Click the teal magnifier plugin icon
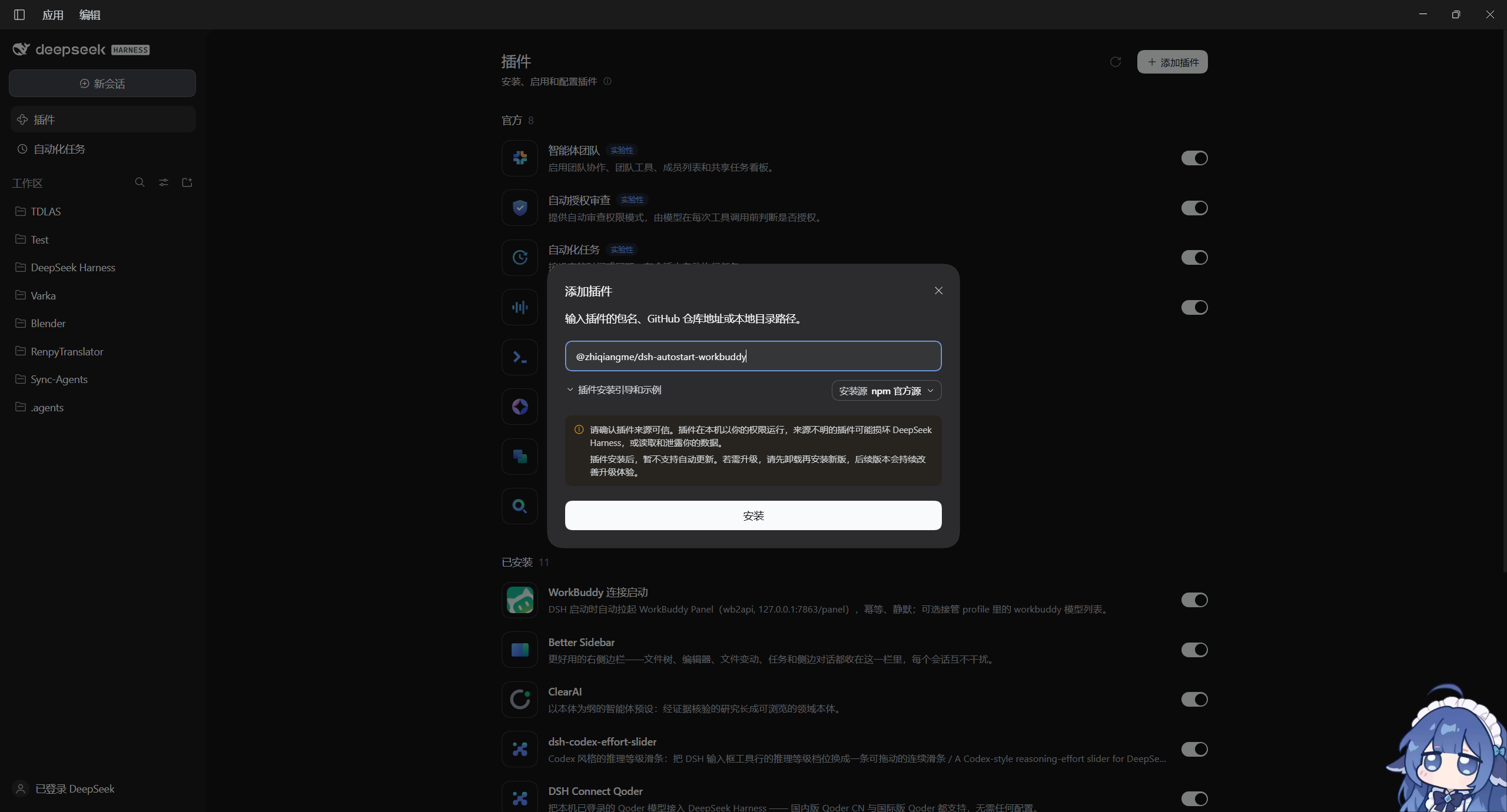Viewport: 1507px width, 812px height. [x=520, y=506]
